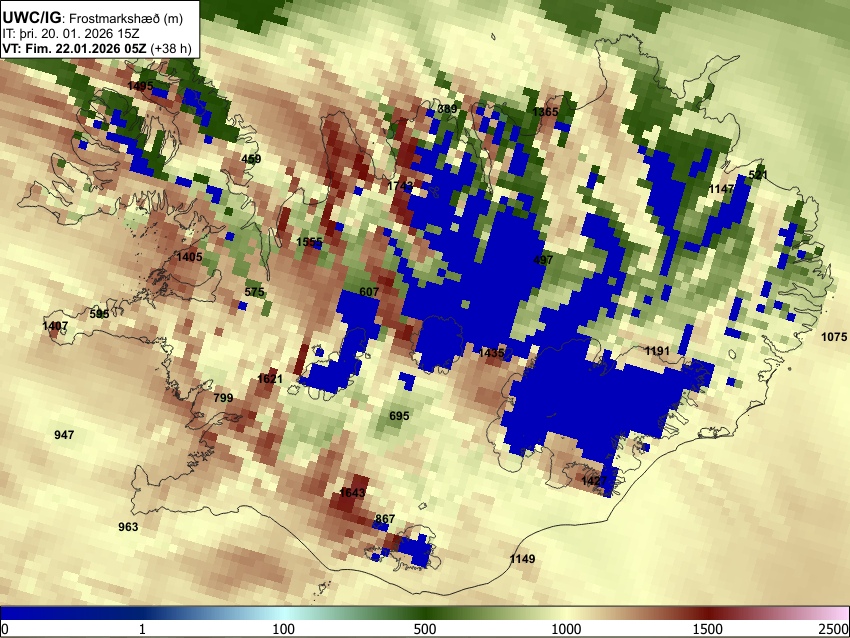Click the colorbar tick label 1500
The width and height of the screenshot is (850, 638).
tap(708, 629)
